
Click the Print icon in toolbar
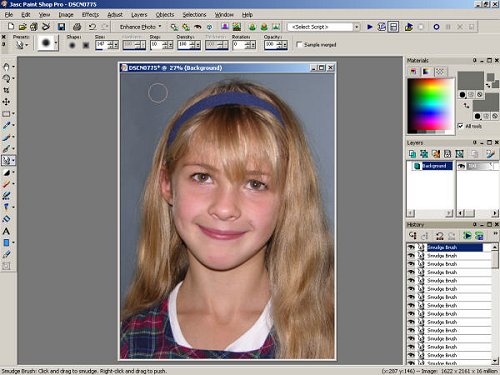(x=77, y=27)
